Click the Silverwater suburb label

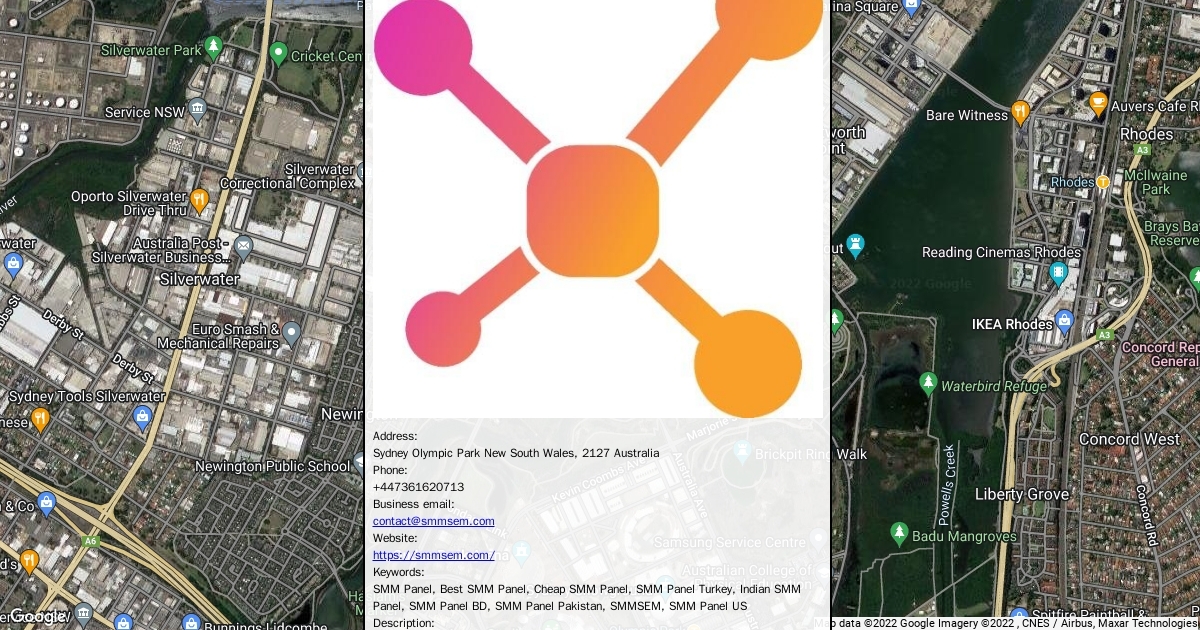coord(199,279)
